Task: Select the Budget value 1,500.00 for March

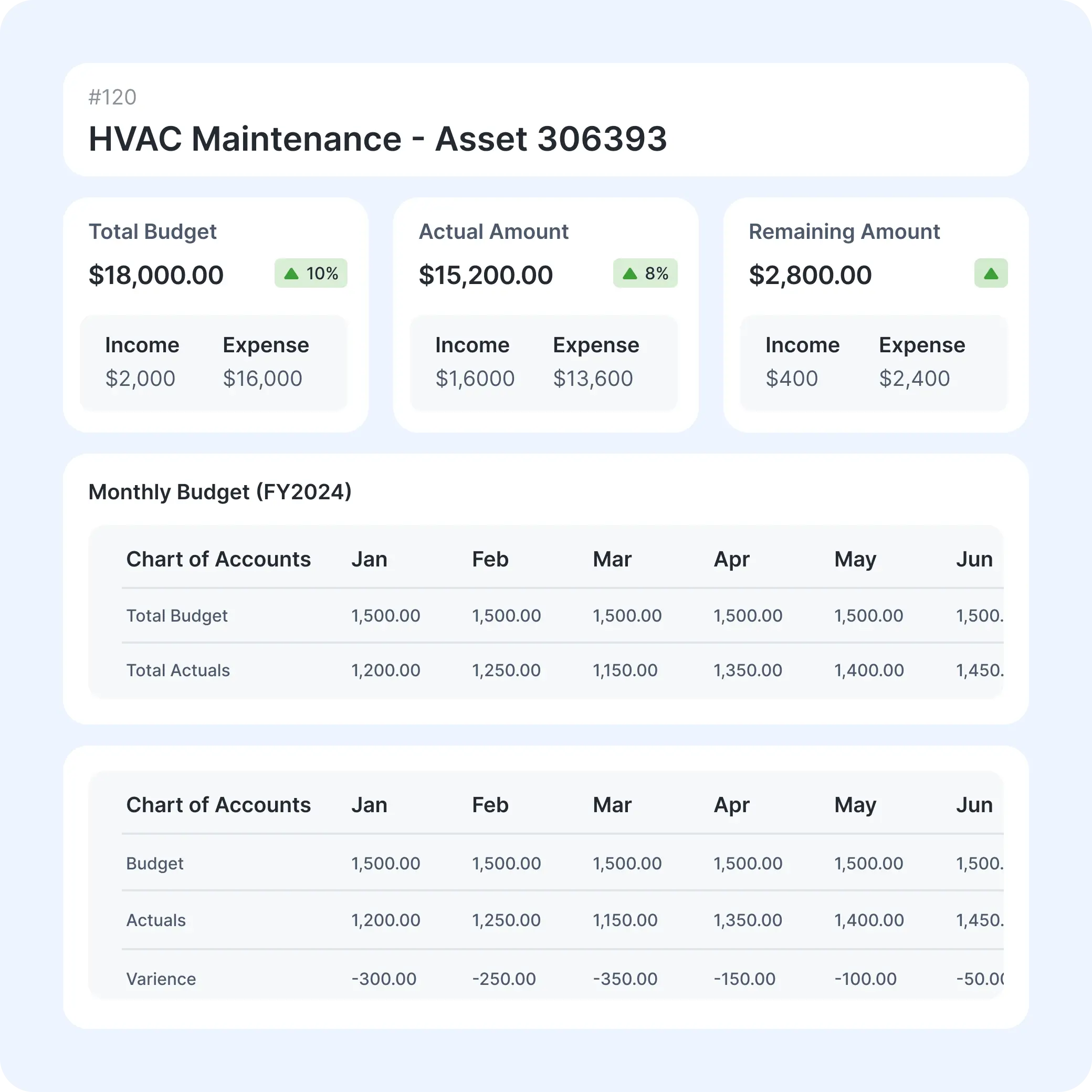Action: point(627,863)
